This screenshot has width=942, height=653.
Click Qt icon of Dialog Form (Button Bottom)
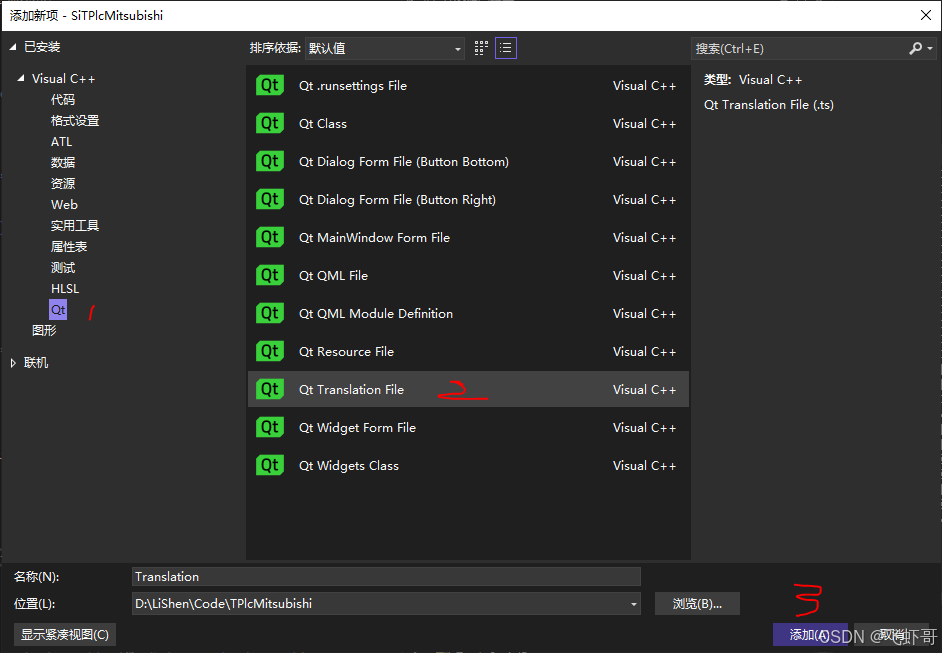[270, 161]
